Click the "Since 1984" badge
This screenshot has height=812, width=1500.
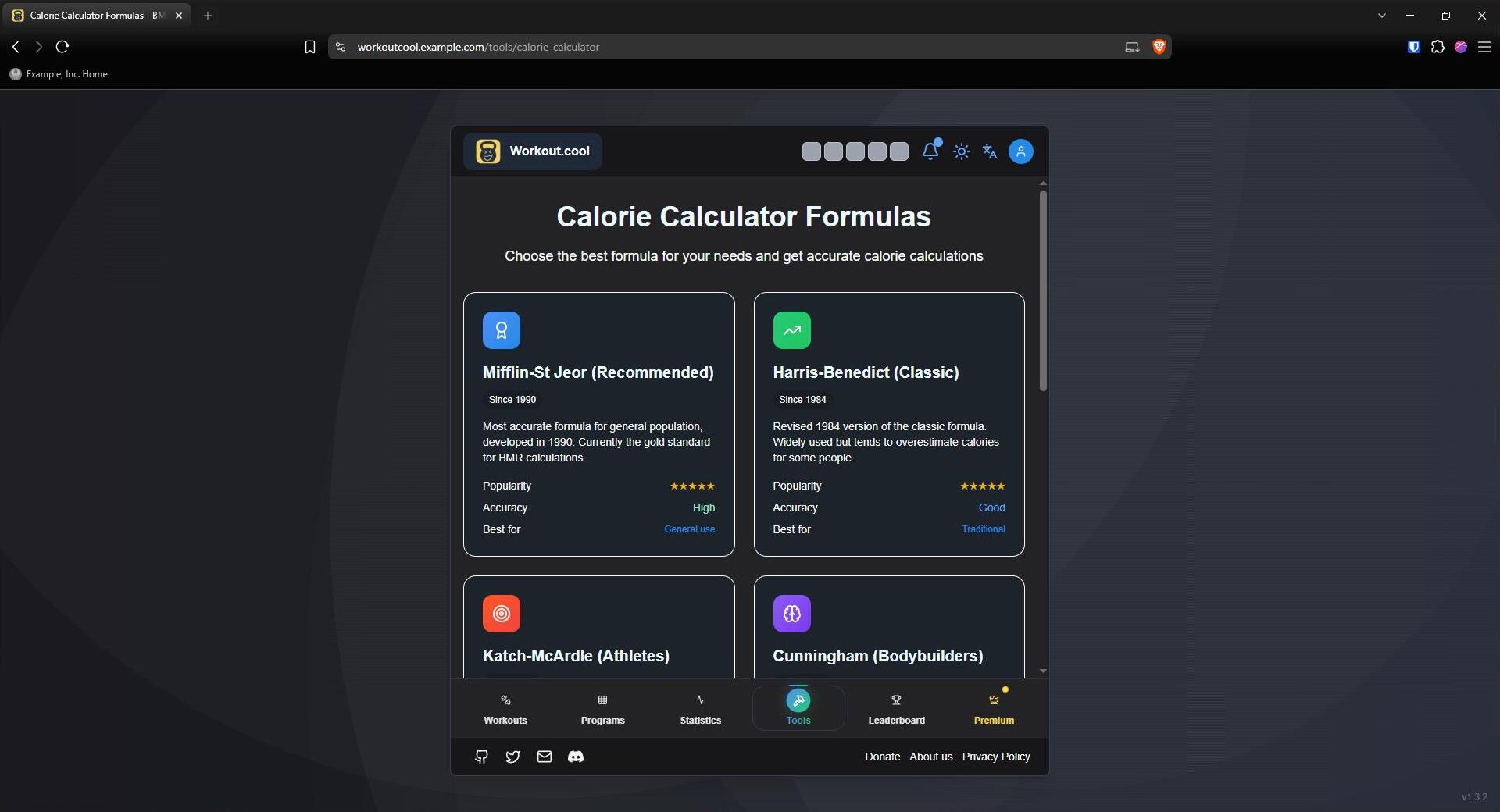[x=802, y=400]
